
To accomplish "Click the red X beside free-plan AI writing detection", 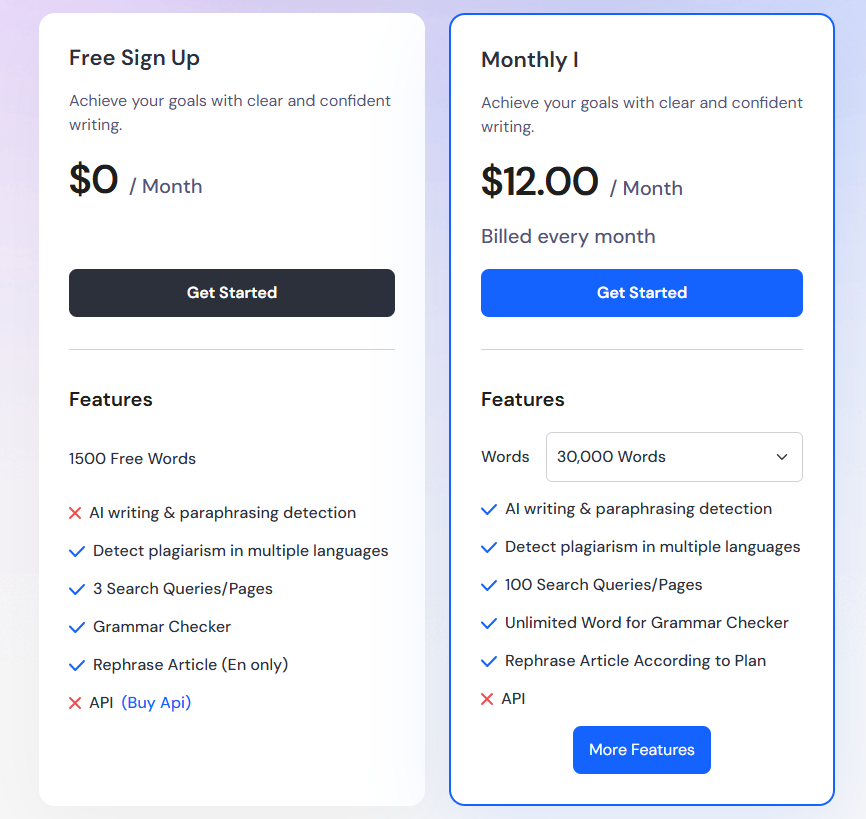I will pyautogui.click(x=75, y=513).
